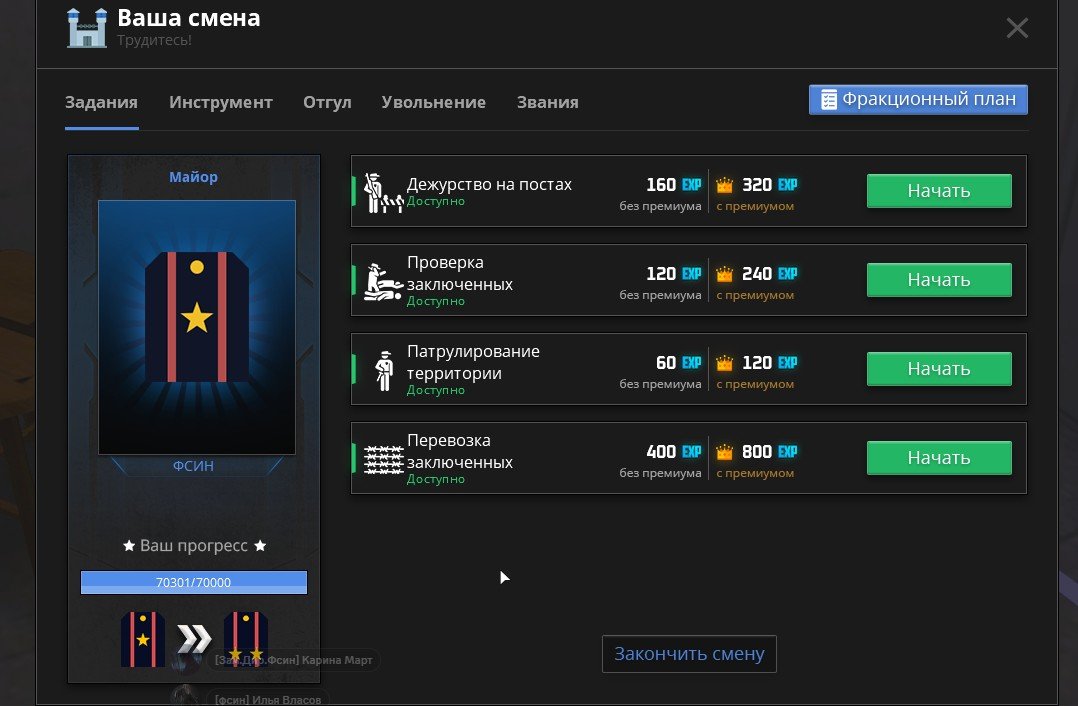Click the premium crown icon for Дежурство на постах
The width and height of the screenshot is (1078, 706).
tap(725, 185)
